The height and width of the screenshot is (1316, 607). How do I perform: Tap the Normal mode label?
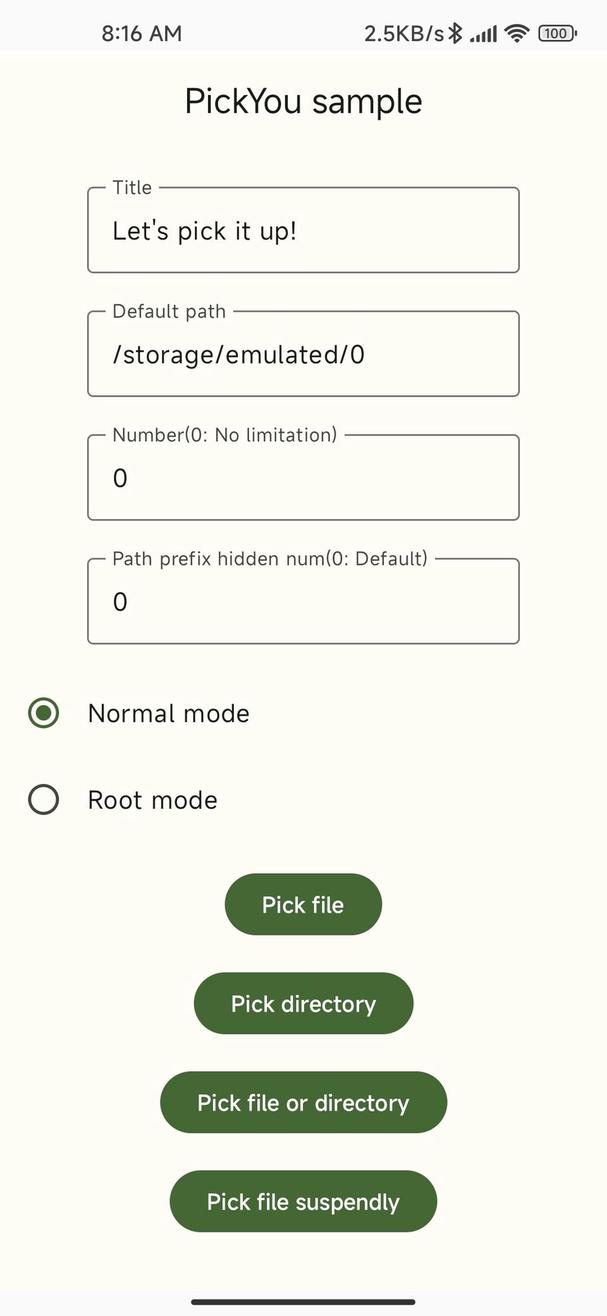click(x=169, y=713)
